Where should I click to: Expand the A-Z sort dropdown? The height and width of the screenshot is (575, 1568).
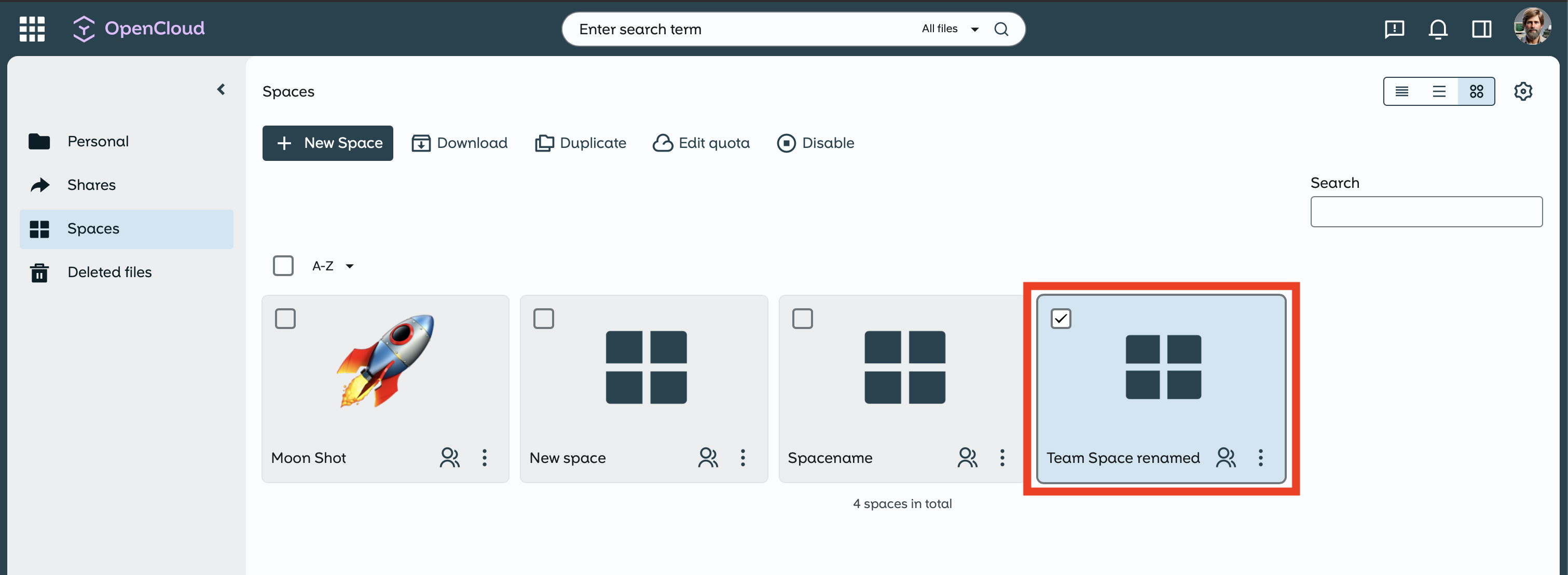click(x=333, y=266)
